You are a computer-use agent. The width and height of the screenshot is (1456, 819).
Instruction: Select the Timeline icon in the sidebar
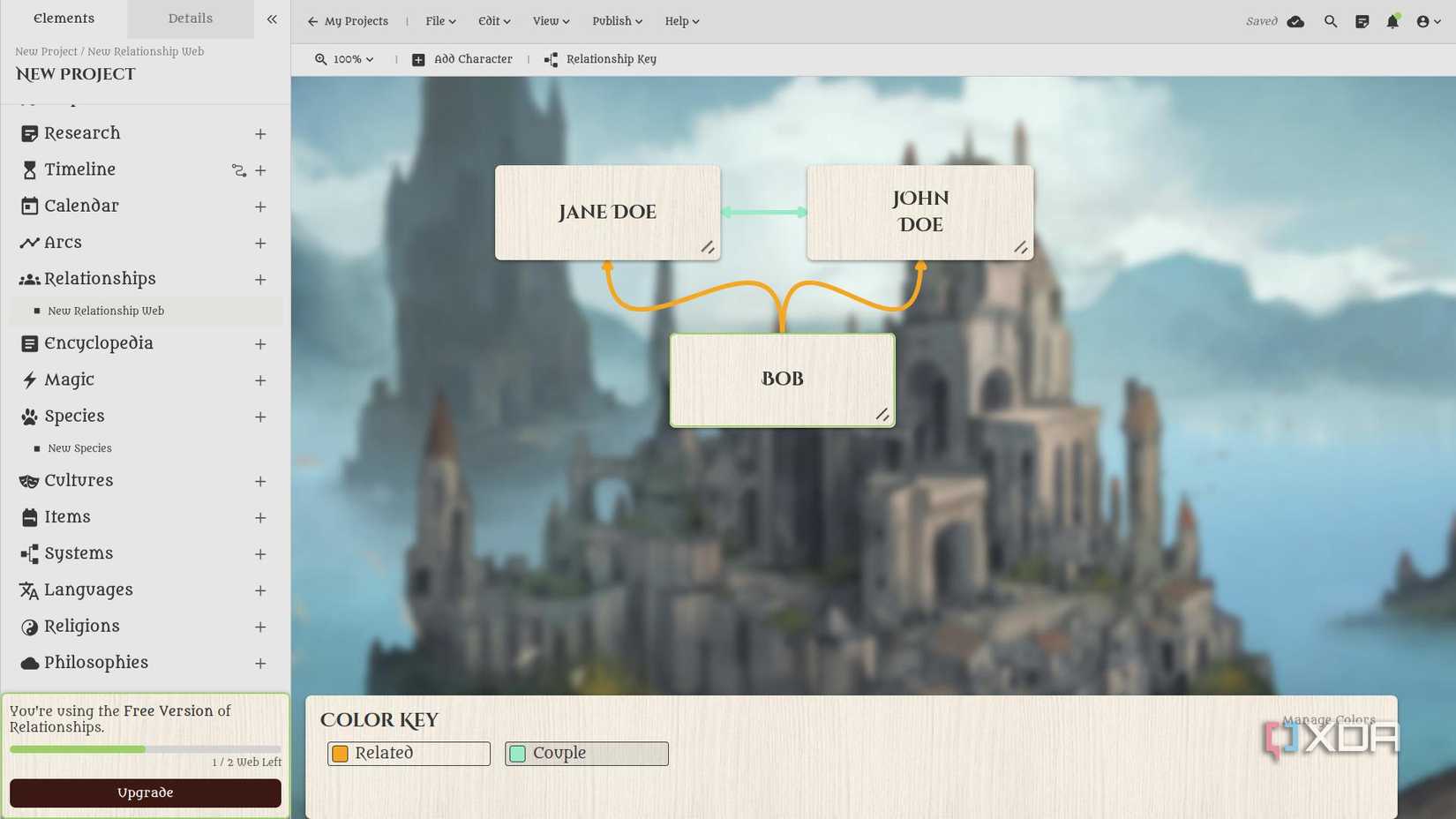(x=29, y=169)
